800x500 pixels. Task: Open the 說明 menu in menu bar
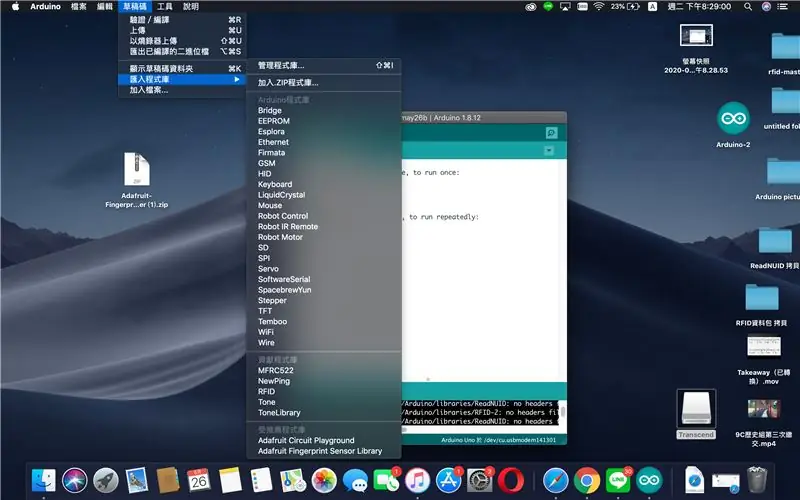(191, 7)
